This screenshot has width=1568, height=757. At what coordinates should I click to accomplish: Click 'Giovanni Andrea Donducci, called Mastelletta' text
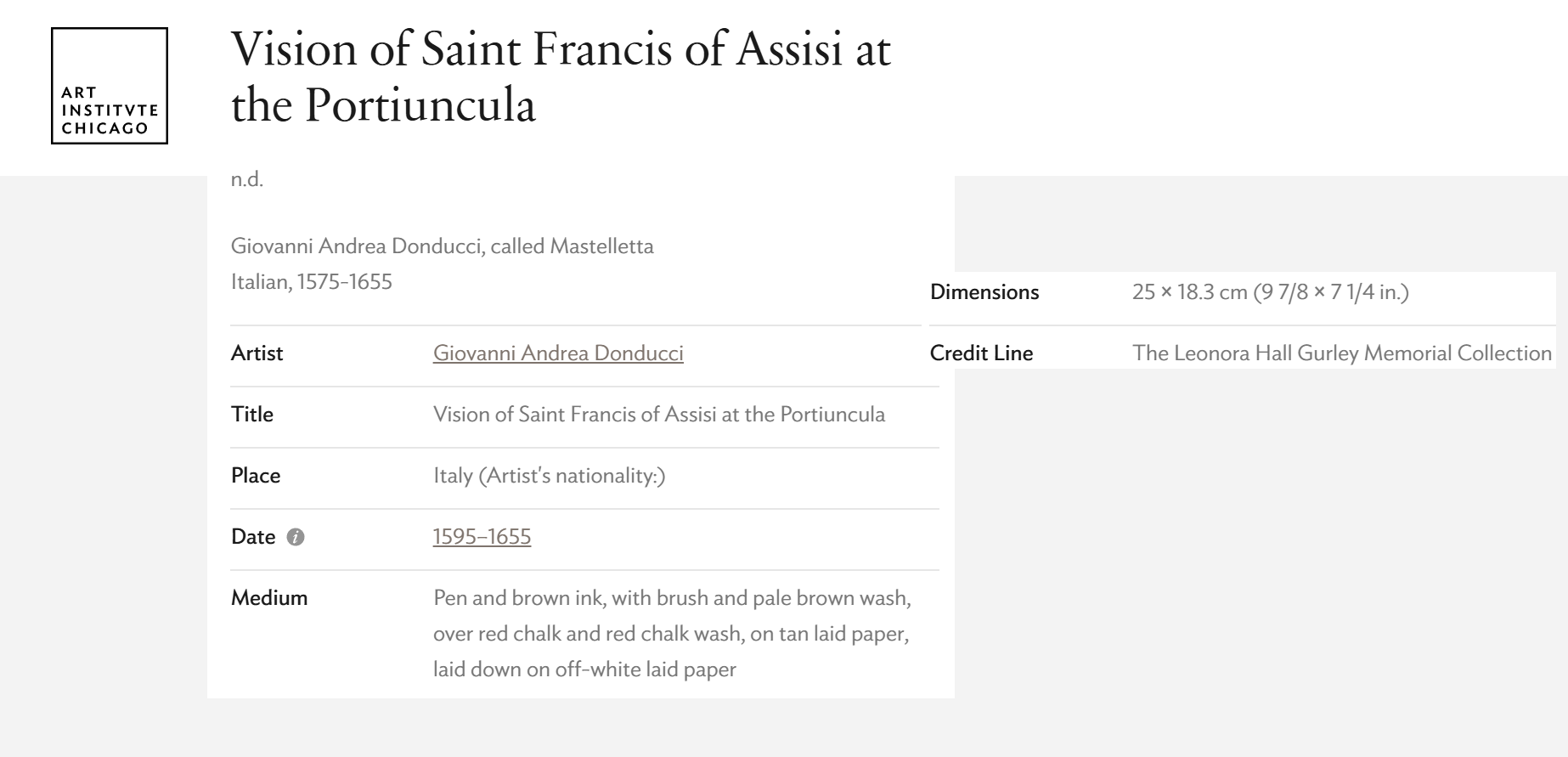(442, 246)
